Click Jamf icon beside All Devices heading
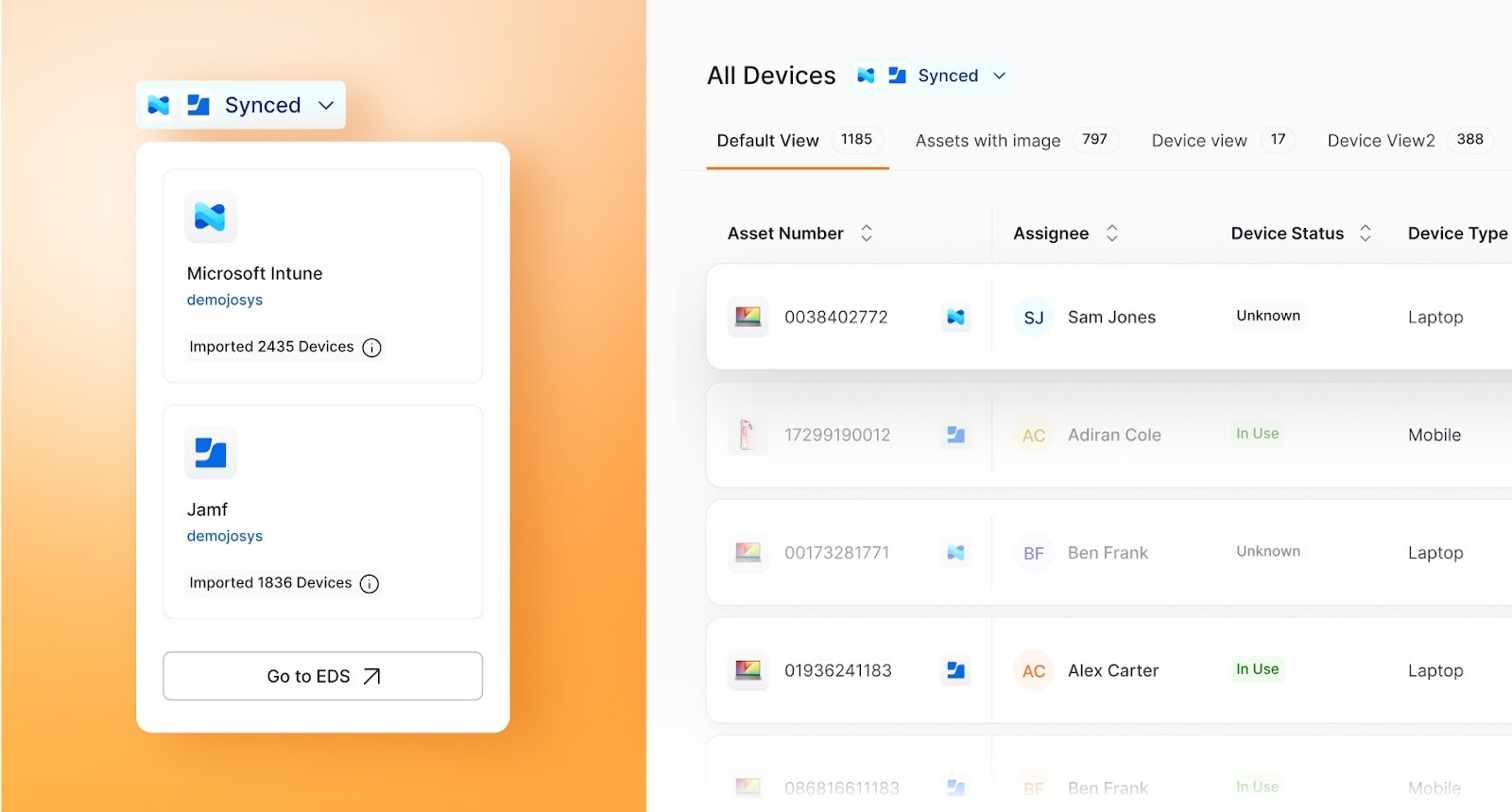This screenshot has height=812, width=1512. (x=897, y=76)
